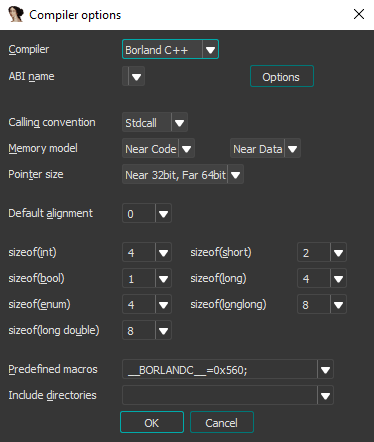Screen dimensions: 374x442
Task: Click the Options button
Action: click(x=282, y=76)
